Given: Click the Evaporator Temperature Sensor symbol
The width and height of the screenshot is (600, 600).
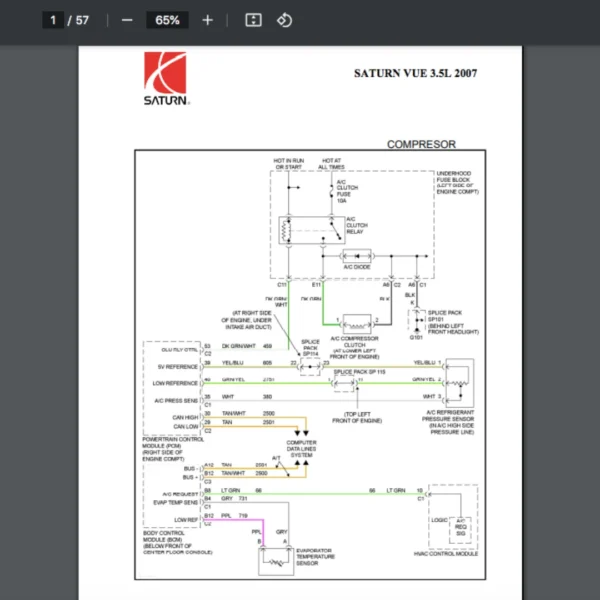Looking at the screenshot, I should point(275,560).
